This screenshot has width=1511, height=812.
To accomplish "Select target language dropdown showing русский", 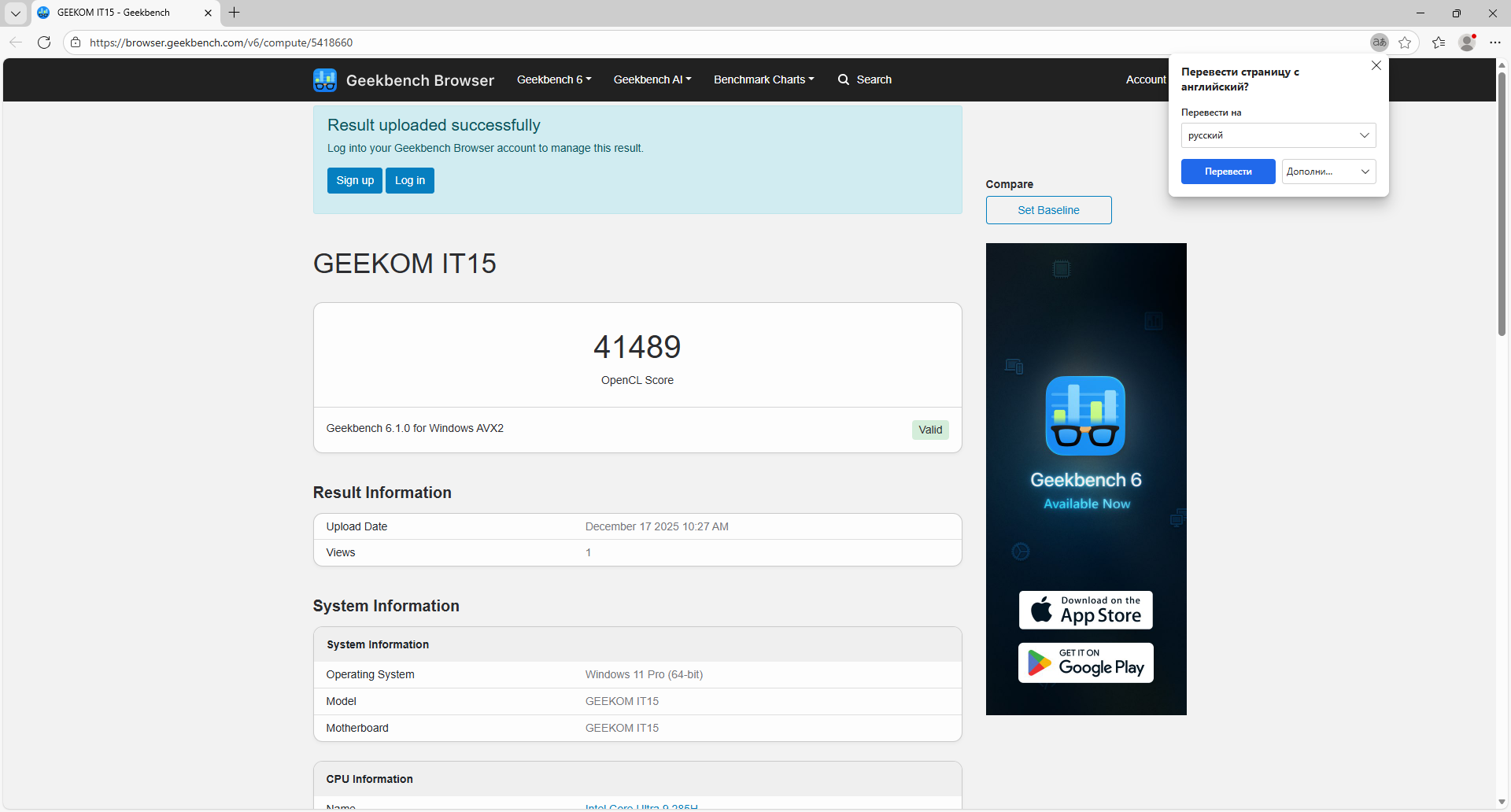I will pyautogui.click(x=1278, y=135).
